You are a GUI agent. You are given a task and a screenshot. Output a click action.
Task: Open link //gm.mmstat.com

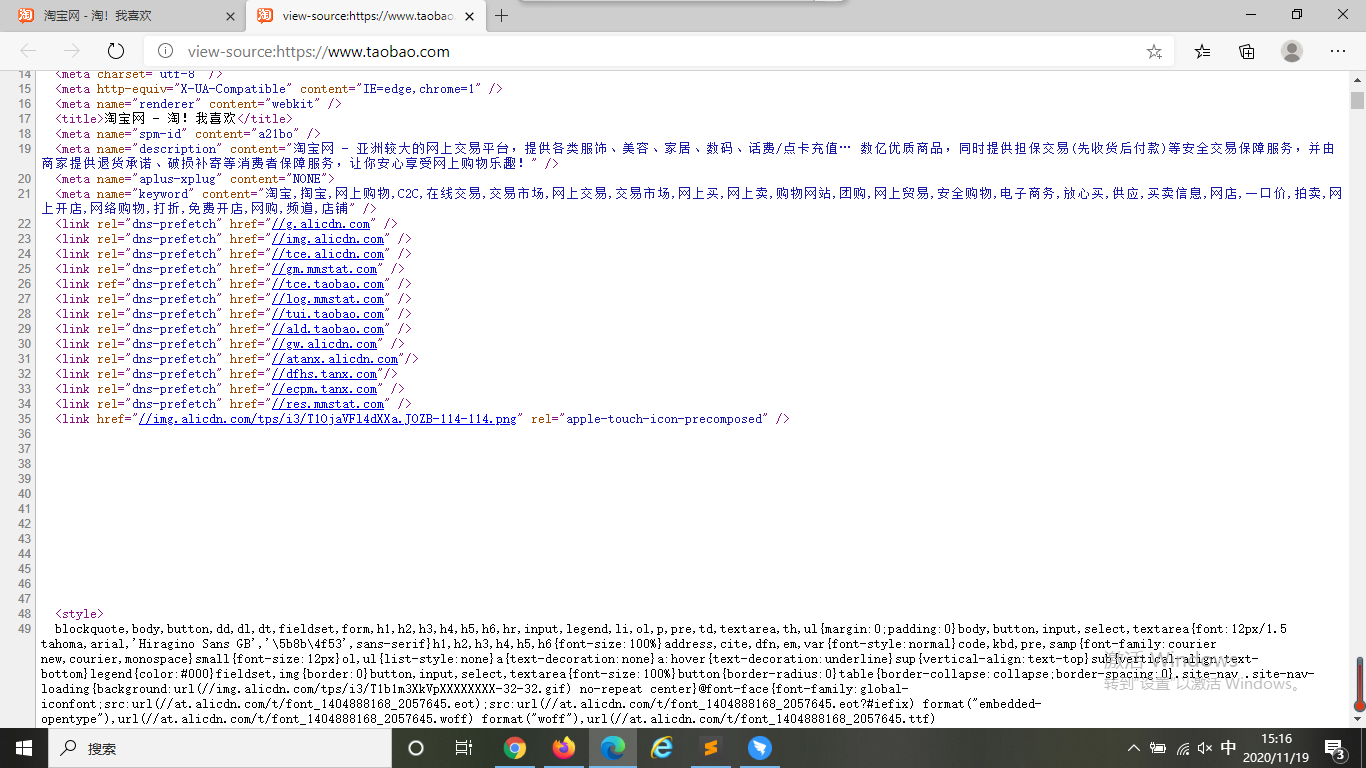(x=325, y=269)
